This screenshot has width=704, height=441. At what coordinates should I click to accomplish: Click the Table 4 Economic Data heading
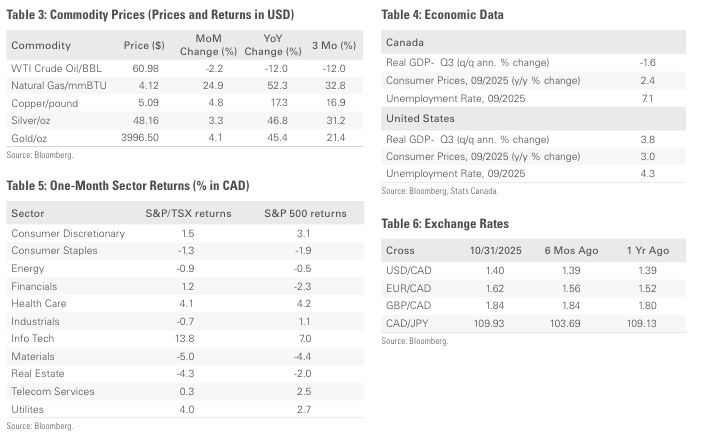click(x=443, y=16)
